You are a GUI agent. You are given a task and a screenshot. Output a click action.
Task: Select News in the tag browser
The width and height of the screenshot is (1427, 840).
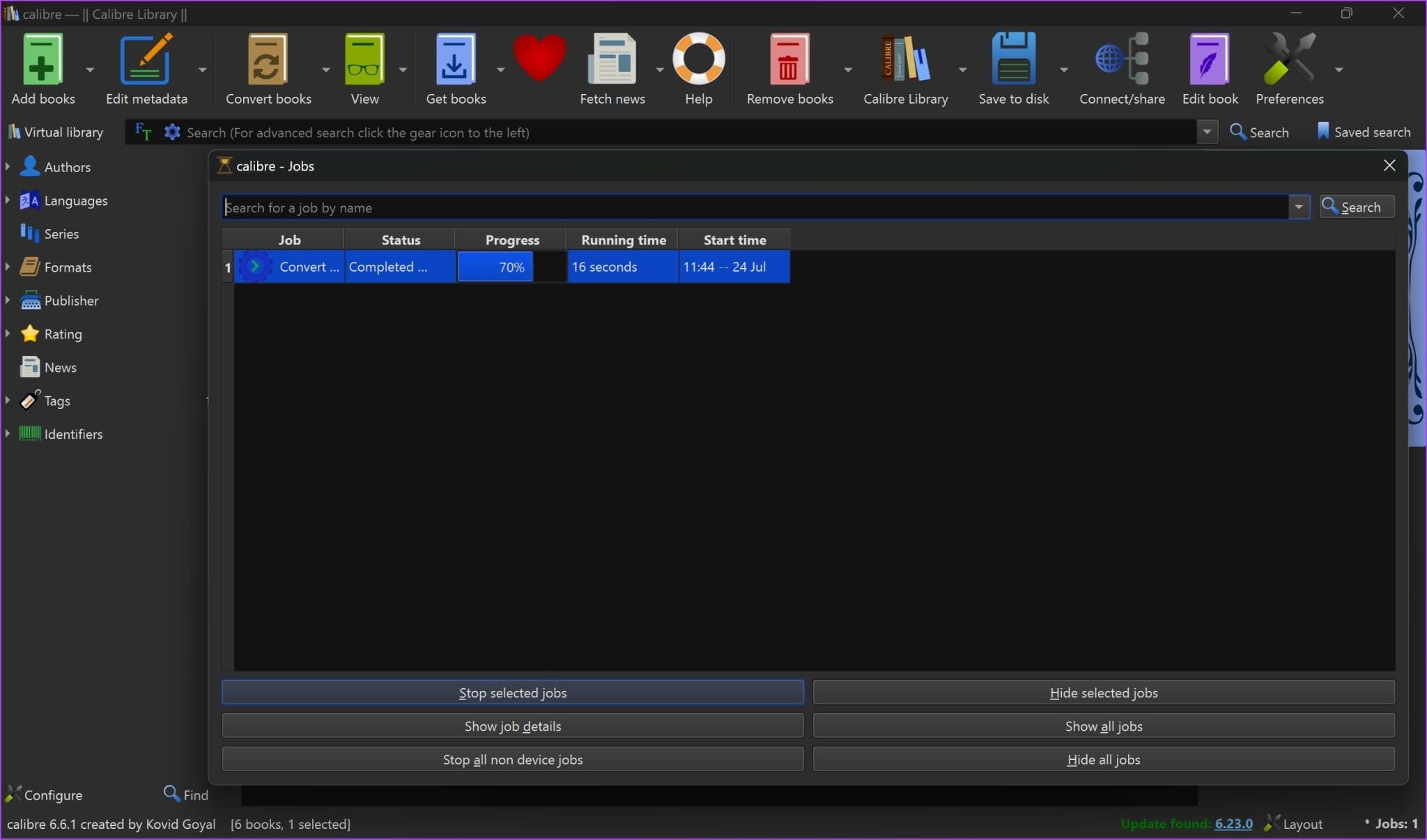coord(60,368)
